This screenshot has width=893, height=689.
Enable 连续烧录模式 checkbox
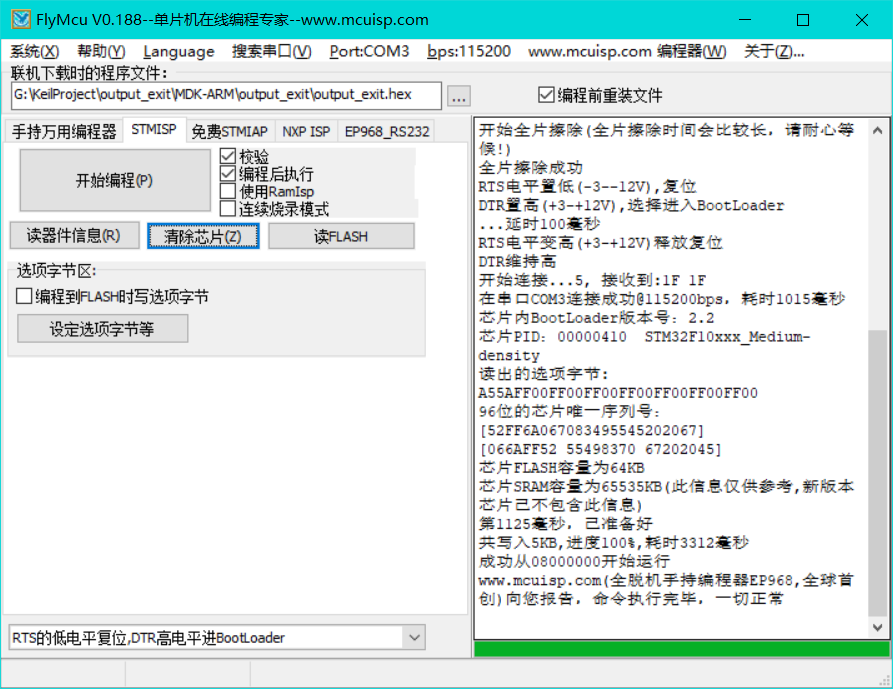(x=275, y=209)
